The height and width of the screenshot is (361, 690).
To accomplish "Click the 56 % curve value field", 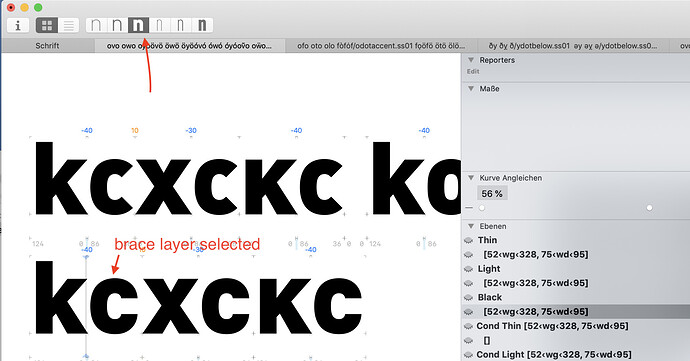I will [x=492, y=194].
